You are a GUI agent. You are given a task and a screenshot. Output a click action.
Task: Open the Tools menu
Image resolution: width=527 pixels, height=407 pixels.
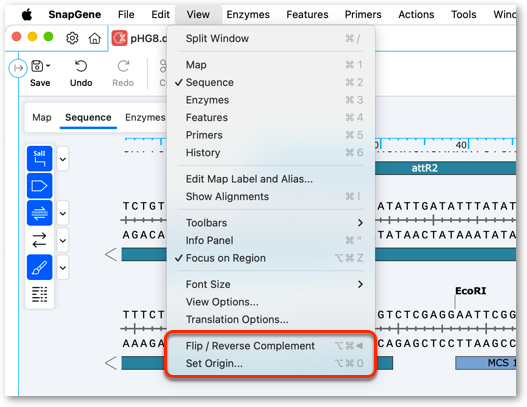(463, 14)
